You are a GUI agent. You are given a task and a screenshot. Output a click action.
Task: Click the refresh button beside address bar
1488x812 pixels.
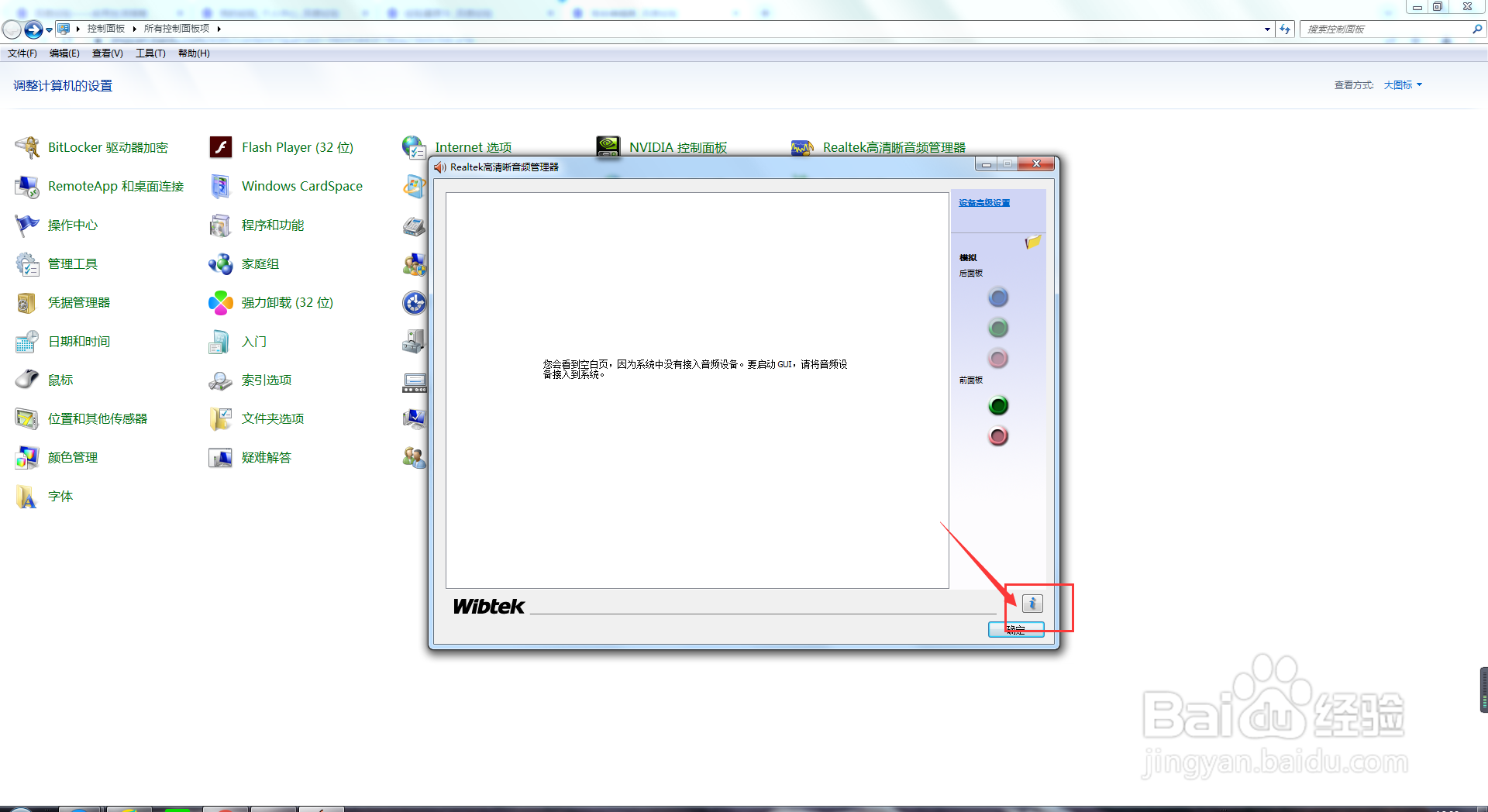coord(1285,29)
